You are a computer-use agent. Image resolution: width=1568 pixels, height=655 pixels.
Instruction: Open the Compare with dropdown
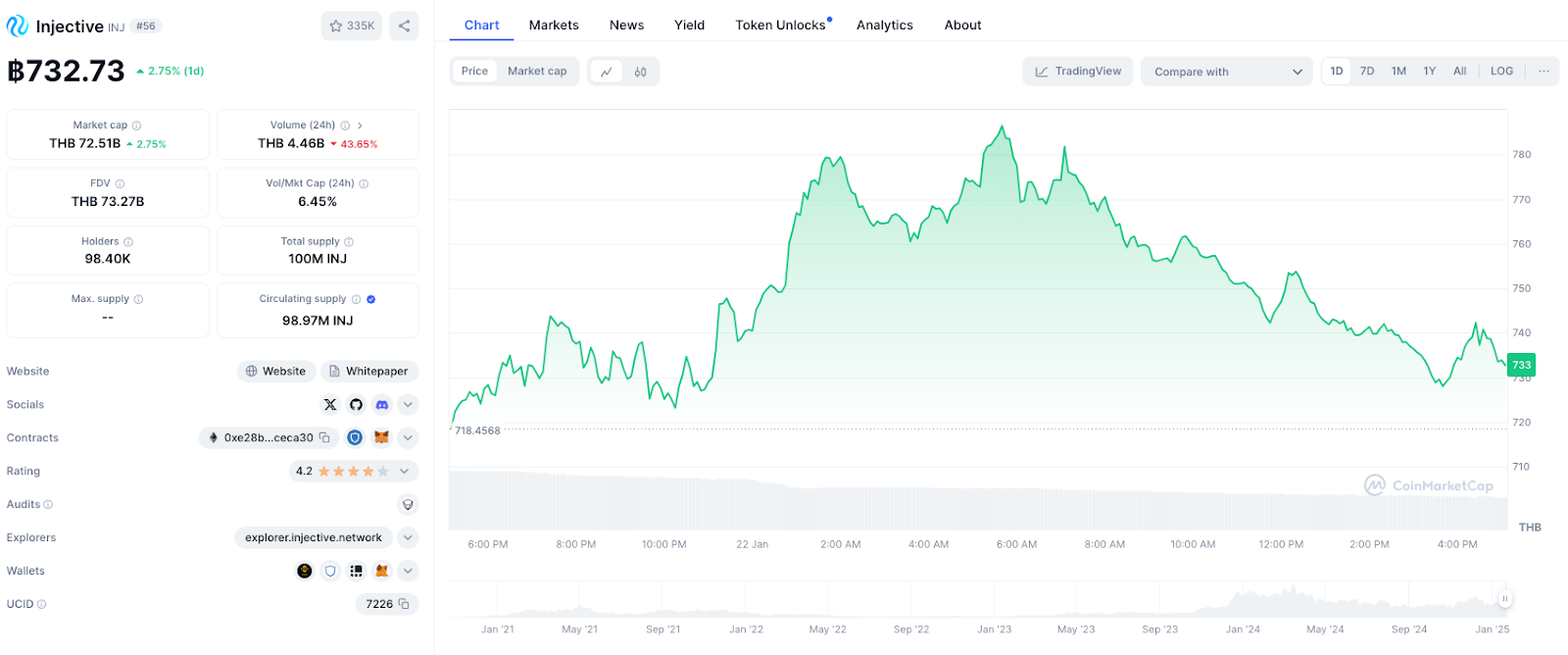tap(1227, 72)
